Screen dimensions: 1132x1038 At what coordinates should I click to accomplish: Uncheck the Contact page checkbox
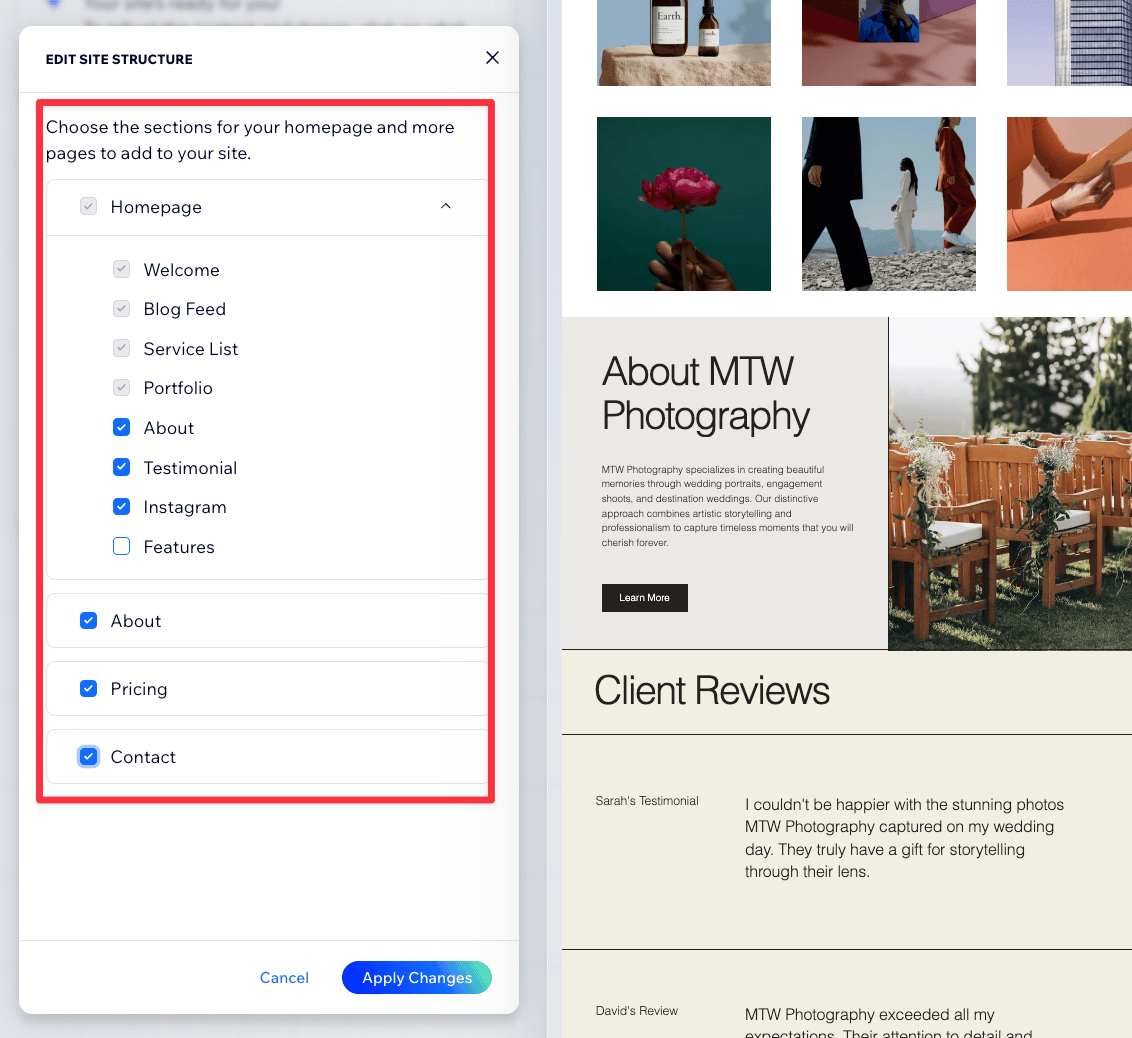88,756
